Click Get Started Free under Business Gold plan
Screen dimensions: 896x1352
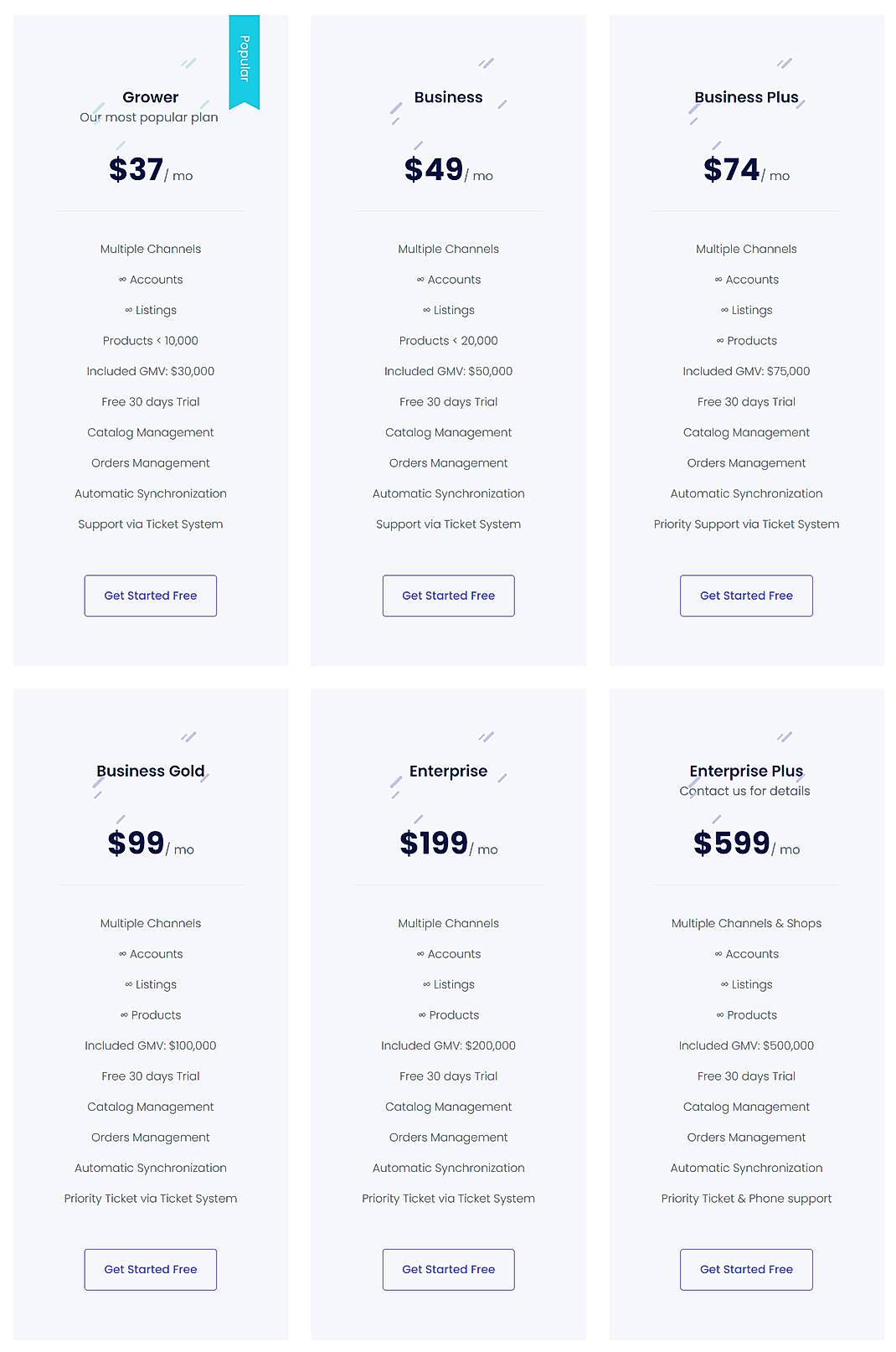[150, 1269]
